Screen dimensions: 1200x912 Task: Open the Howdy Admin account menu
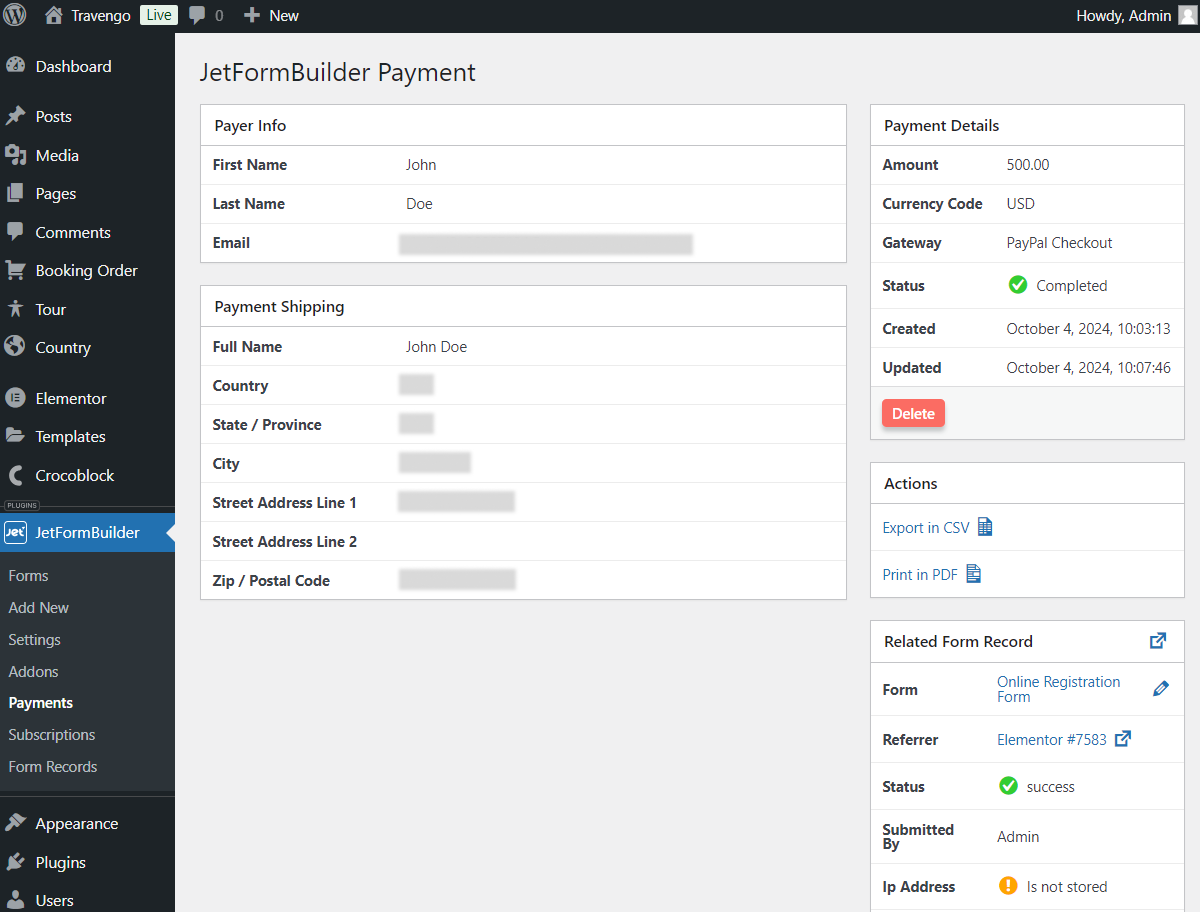point(1123,15)
